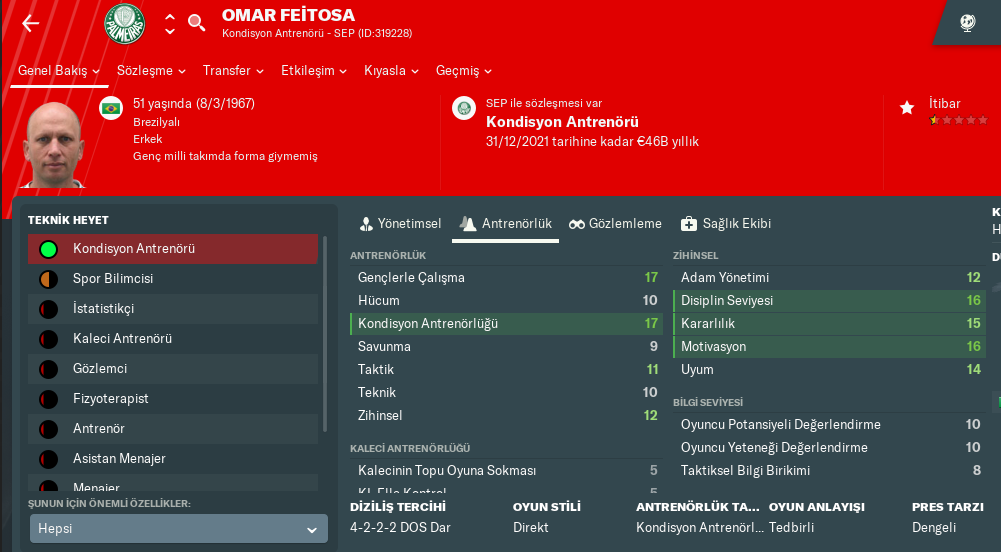Click the SEP club icon beside contract
1001x552 pixels.
click(463, 108)
